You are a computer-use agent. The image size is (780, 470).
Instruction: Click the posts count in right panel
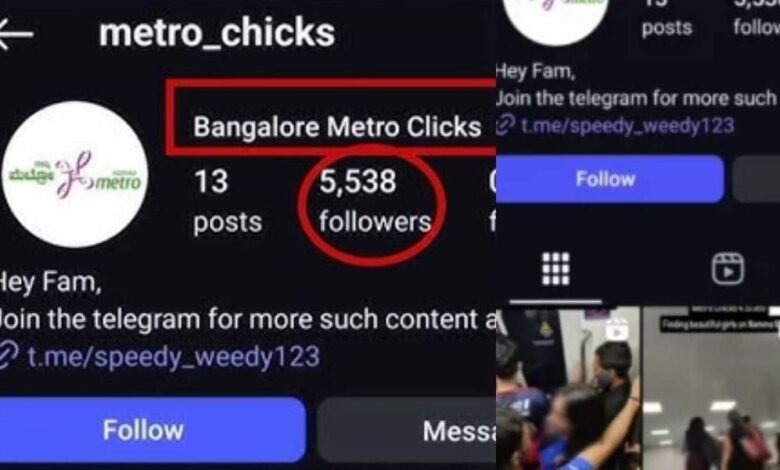(x=667, y=19)
